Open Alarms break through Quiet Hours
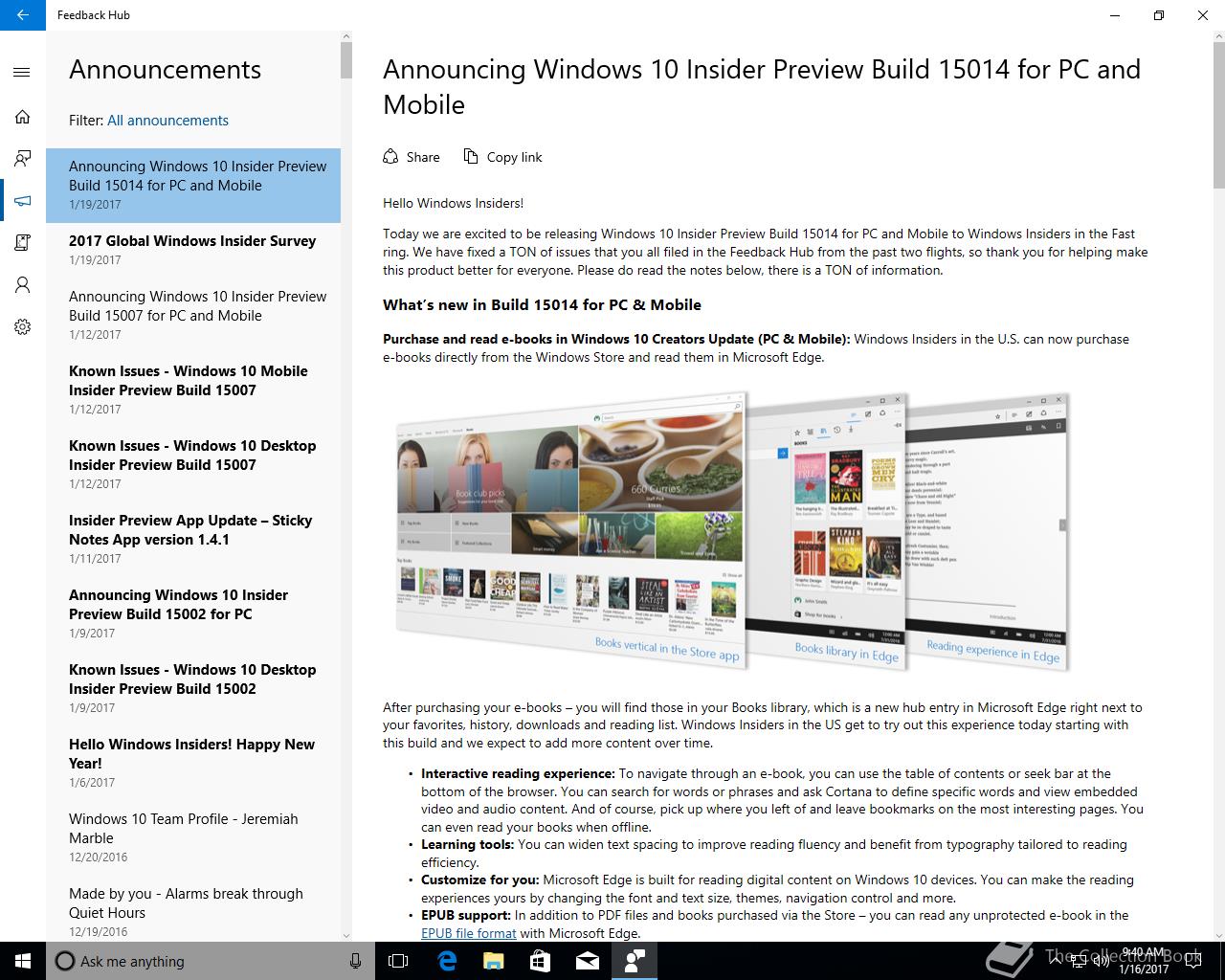Screen dimensions: 1225x980 coord(193,912)
